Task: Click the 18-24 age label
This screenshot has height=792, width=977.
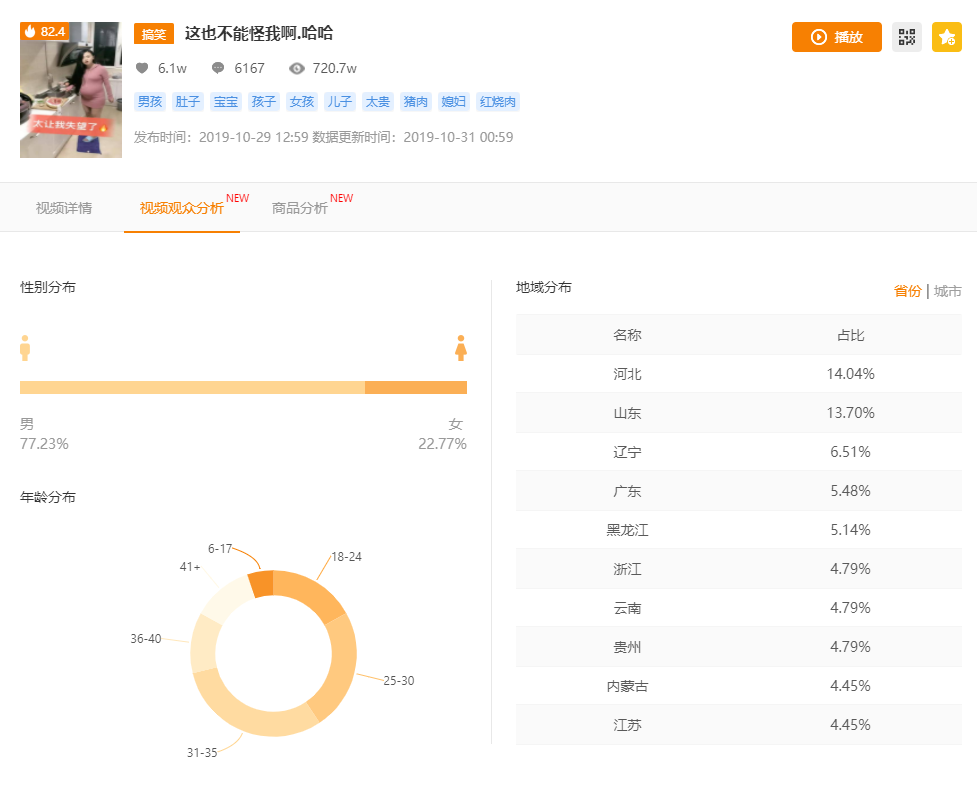Action: 346,556
